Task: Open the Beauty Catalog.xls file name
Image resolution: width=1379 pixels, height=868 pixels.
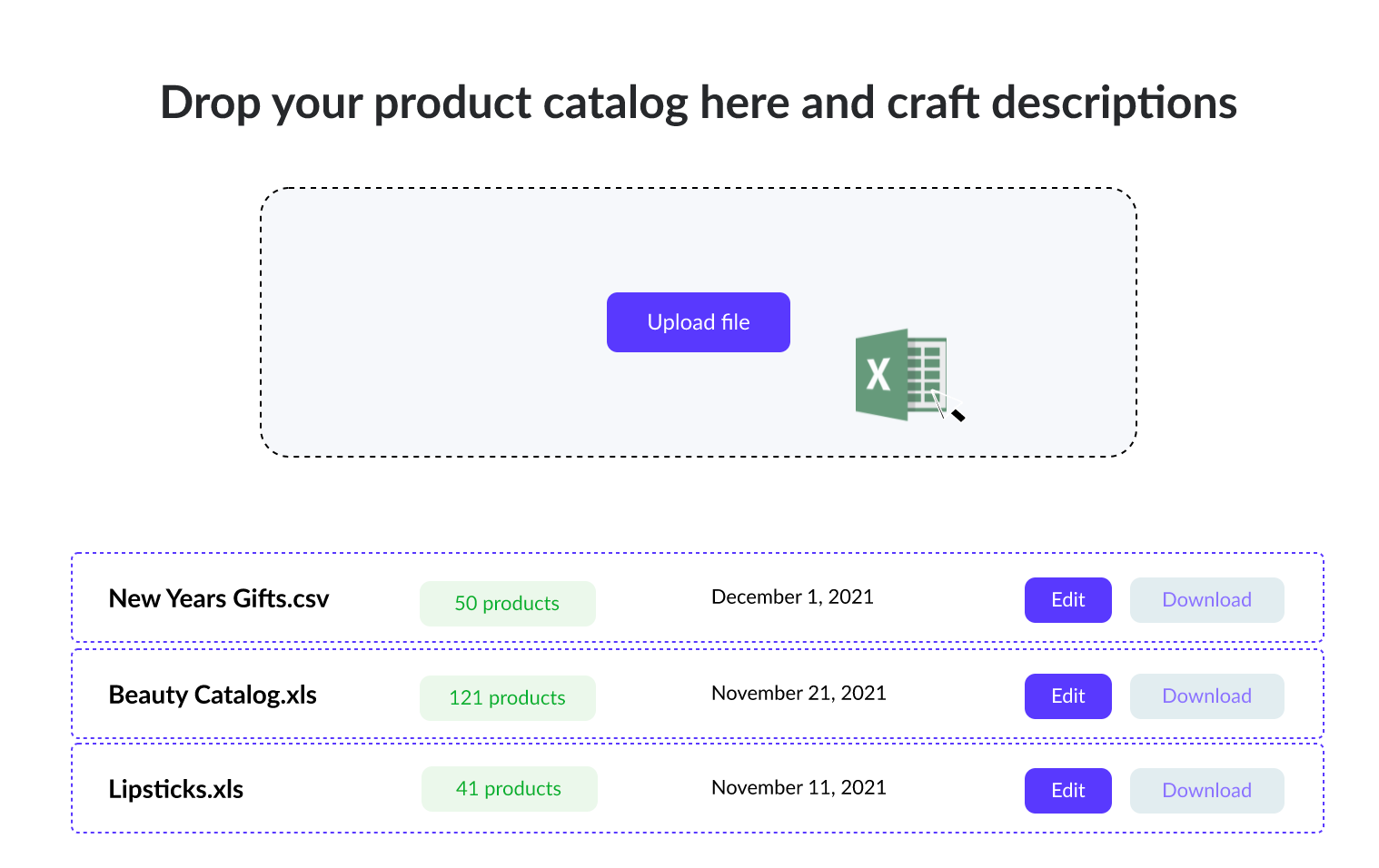Action: click(x=213, y=695)
